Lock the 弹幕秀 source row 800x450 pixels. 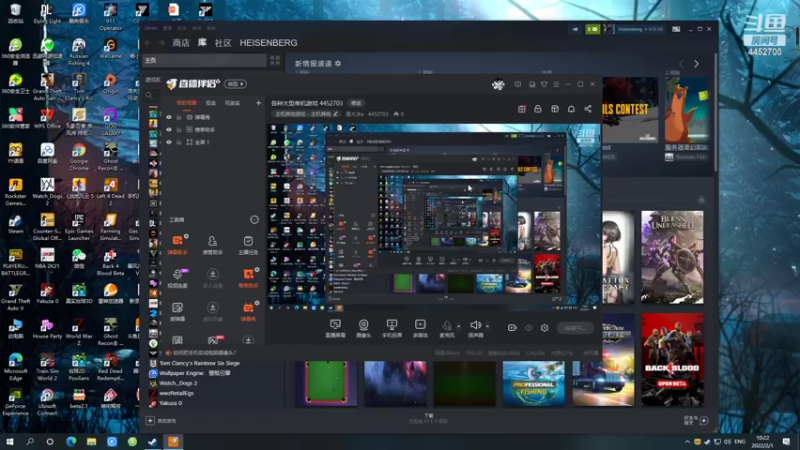(x=179, y=117)
